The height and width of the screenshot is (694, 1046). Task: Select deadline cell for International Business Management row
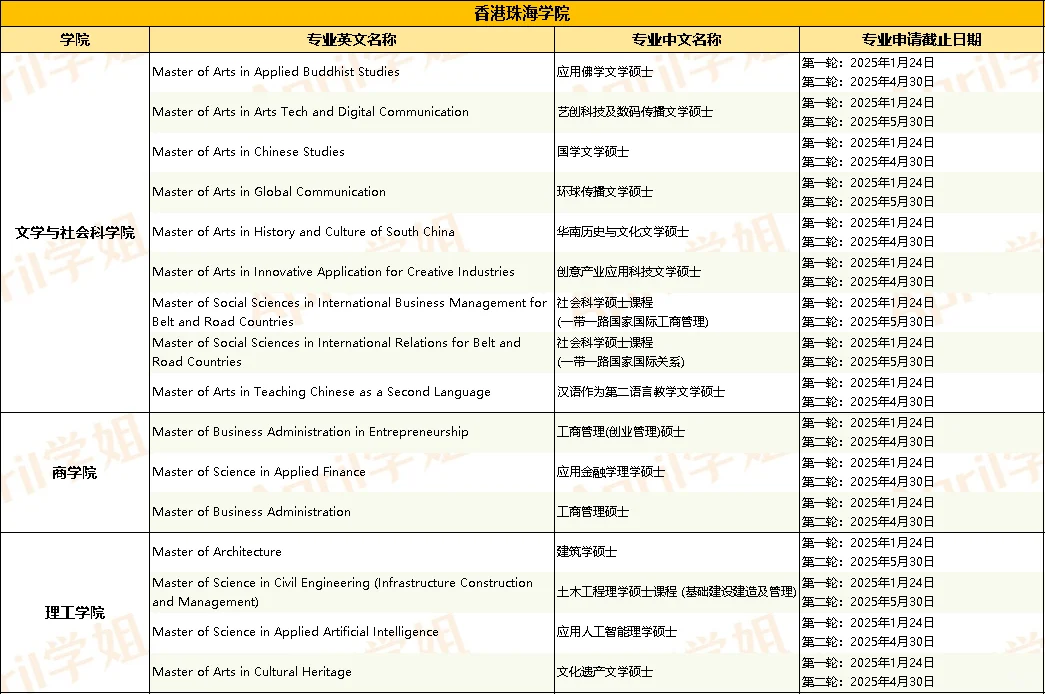921,312
